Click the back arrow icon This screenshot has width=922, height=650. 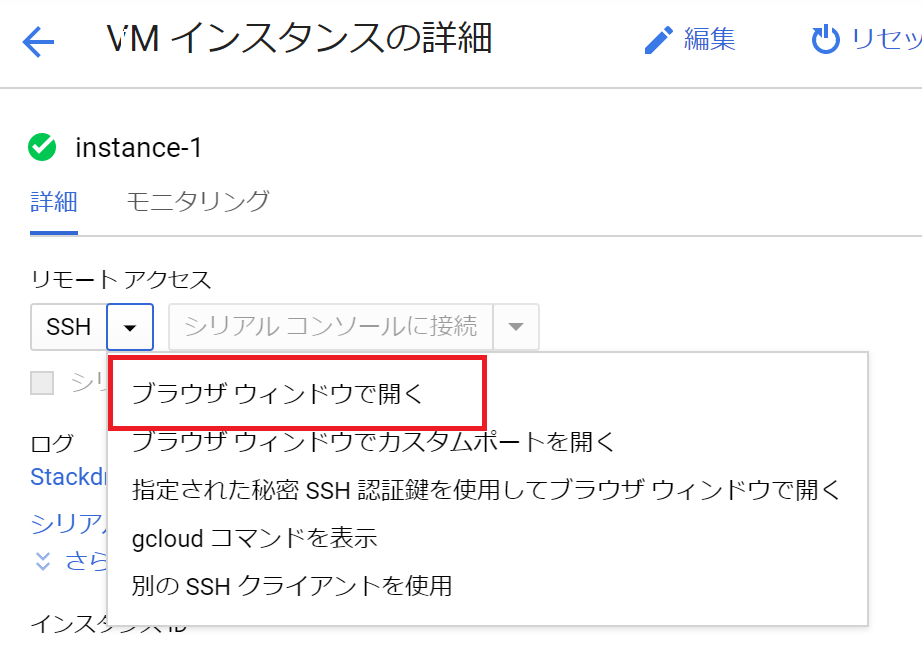click(37, 42)
